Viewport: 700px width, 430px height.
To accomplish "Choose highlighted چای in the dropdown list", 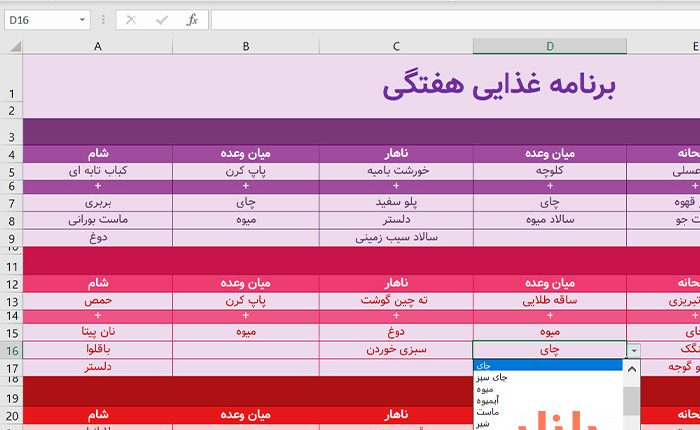I will click(x=548, y=365).
